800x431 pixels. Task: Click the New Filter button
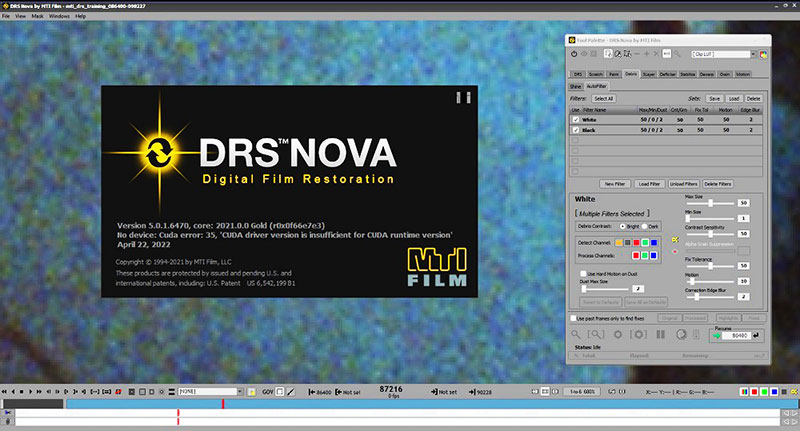(615, 184)
